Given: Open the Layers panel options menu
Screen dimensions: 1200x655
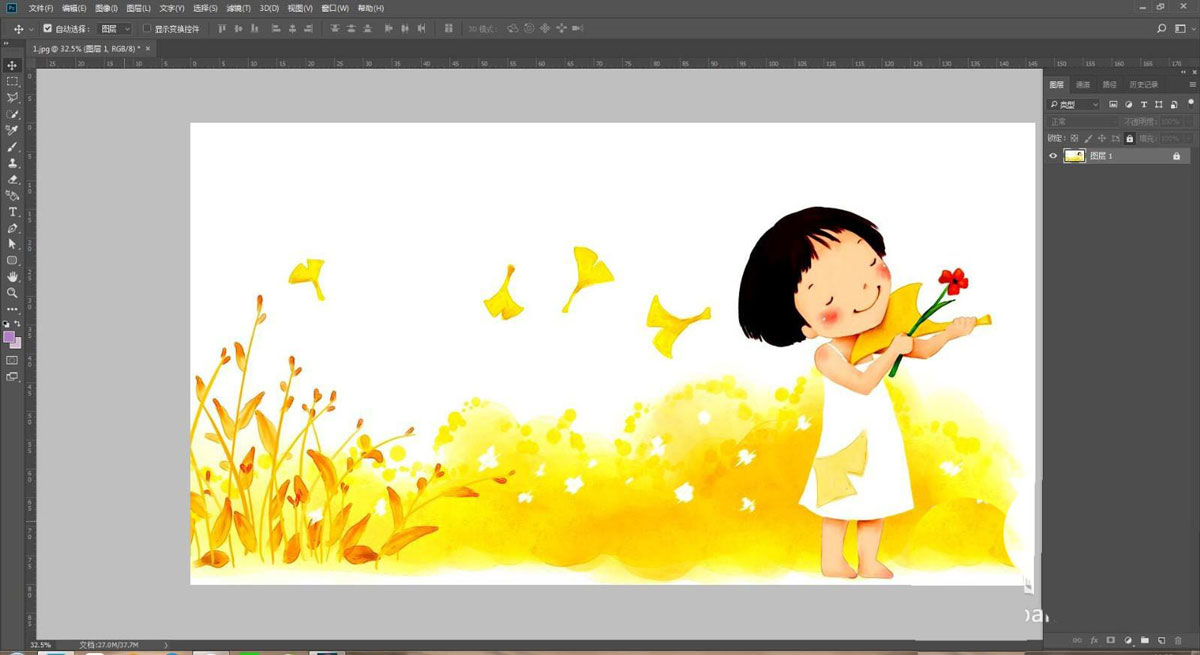Looking at the screenshot, I should point(1192,85).
